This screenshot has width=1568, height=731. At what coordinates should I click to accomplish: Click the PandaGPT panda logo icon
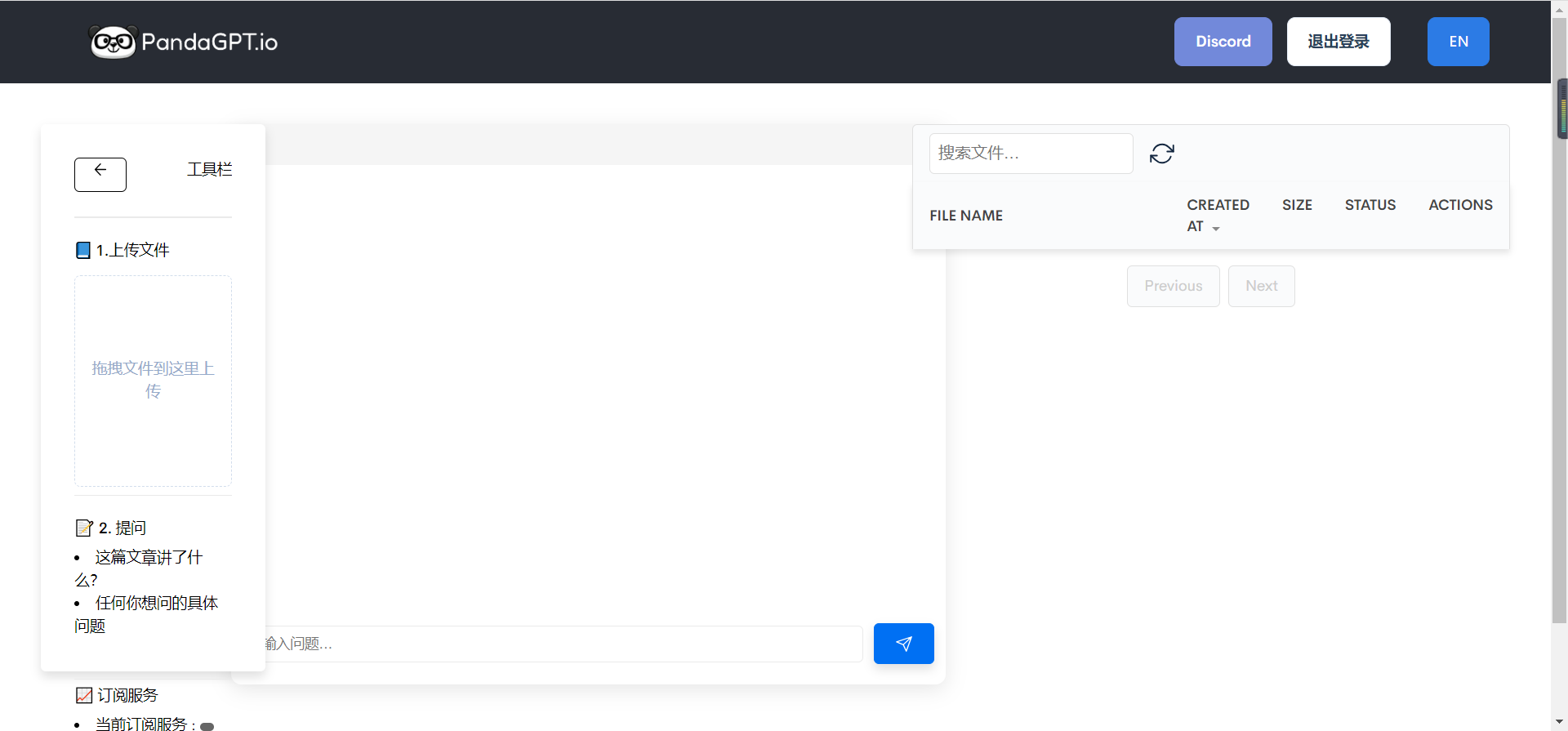[x=113, y=42]
